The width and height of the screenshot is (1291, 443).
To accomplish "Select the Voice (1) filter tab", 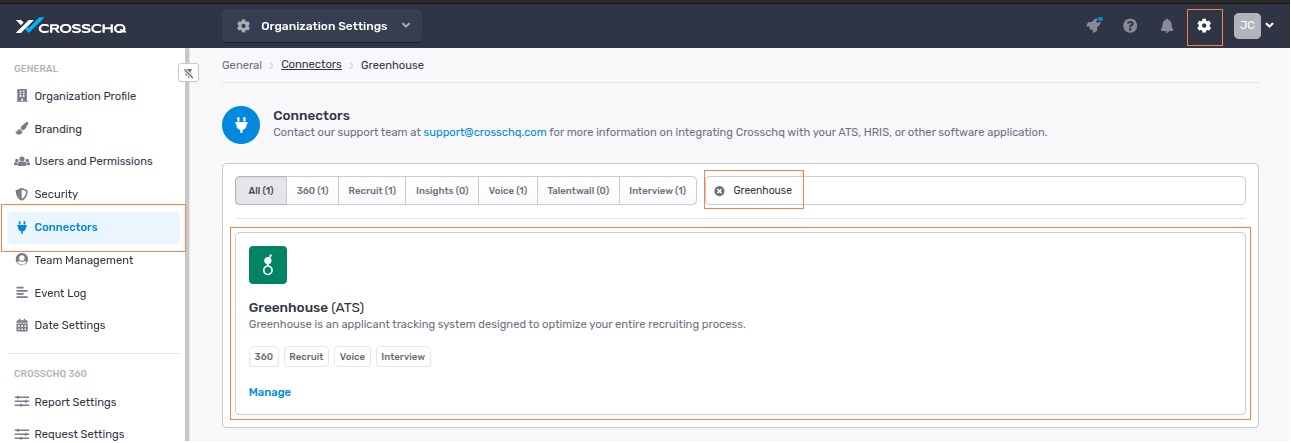I will coord(508,190).
